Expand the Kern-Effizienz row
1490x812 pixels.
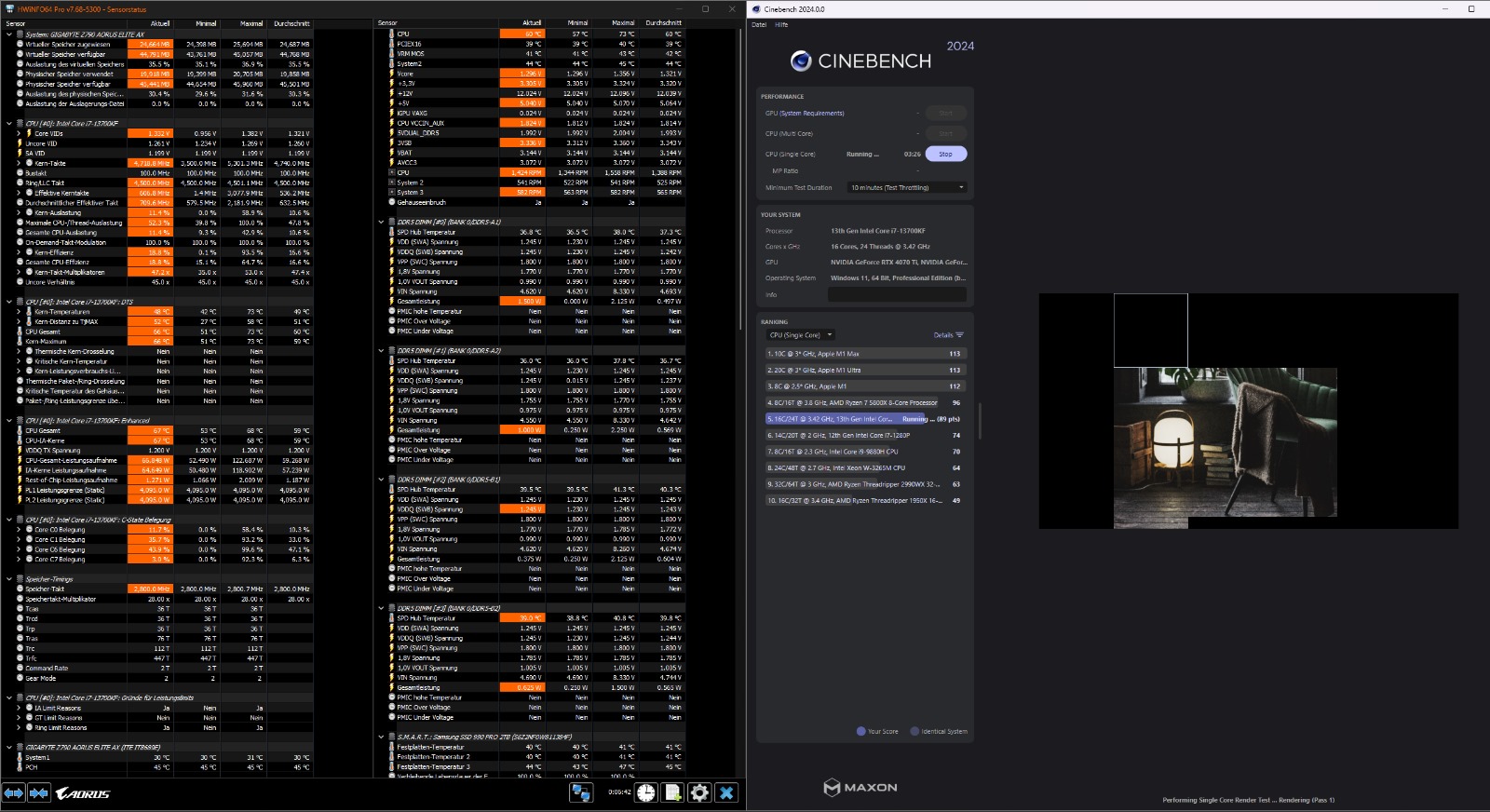tap(19, 252)
